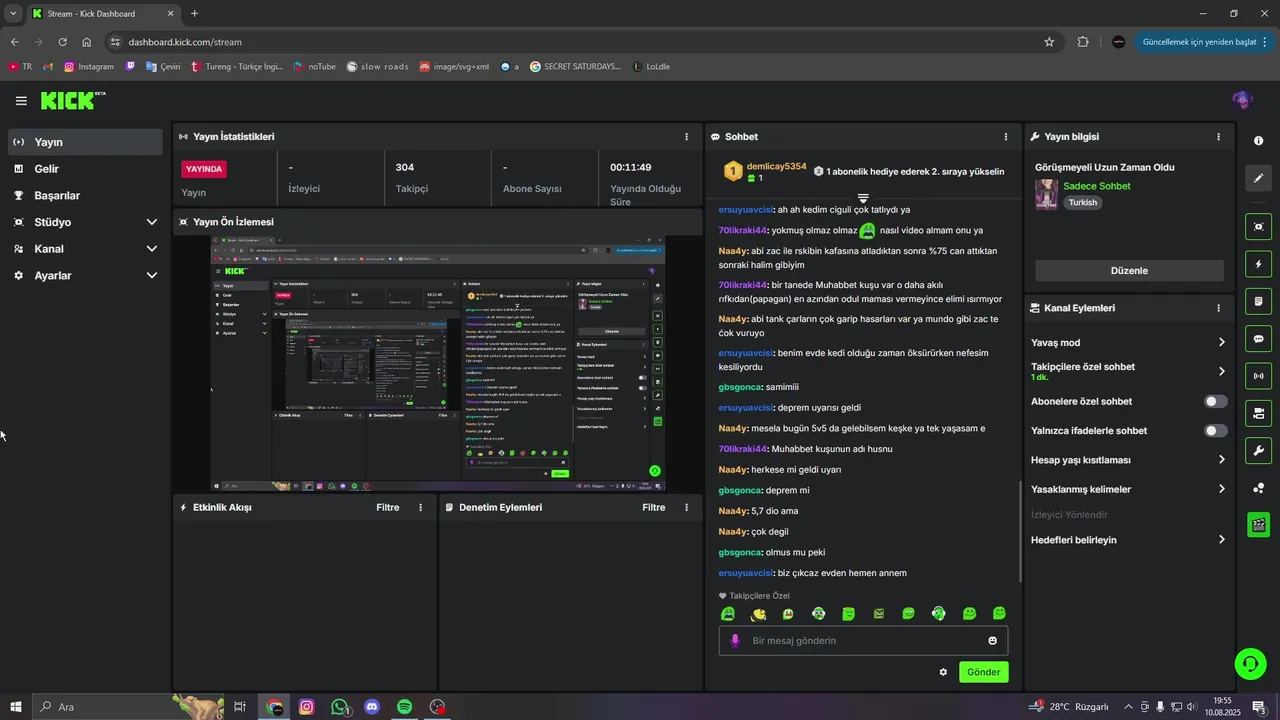
Task: Insert the yellow bee emote
Action: [x=758, y=614]
